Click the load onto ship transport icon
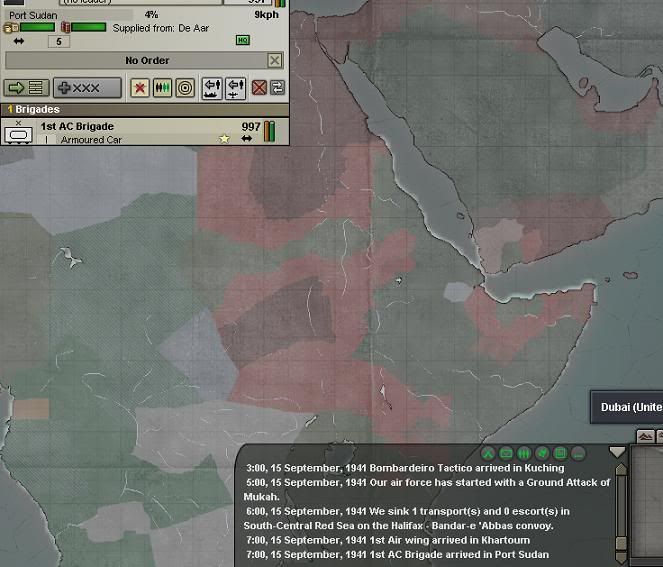Viewport: 663px width, 567px height. [212, 88]
